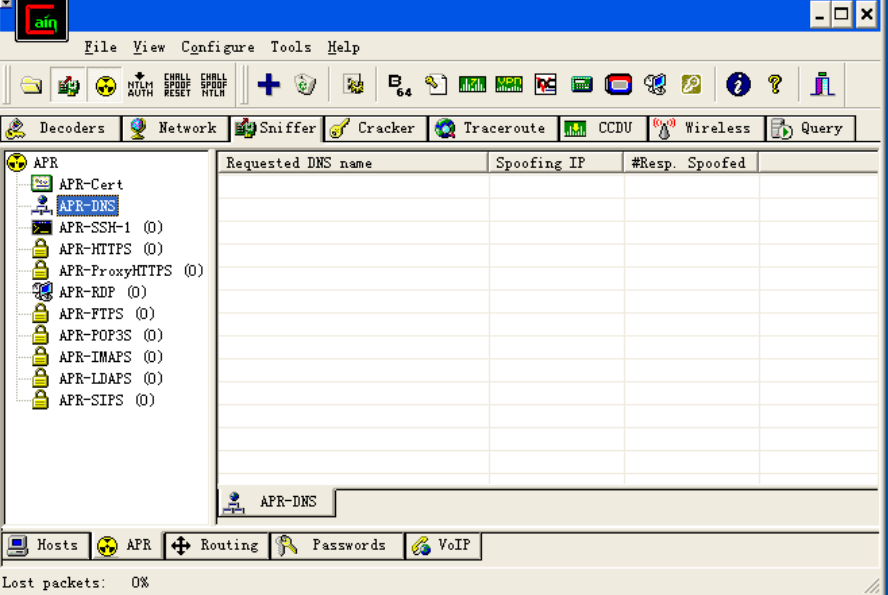Open the Query tab

[810, 129]
